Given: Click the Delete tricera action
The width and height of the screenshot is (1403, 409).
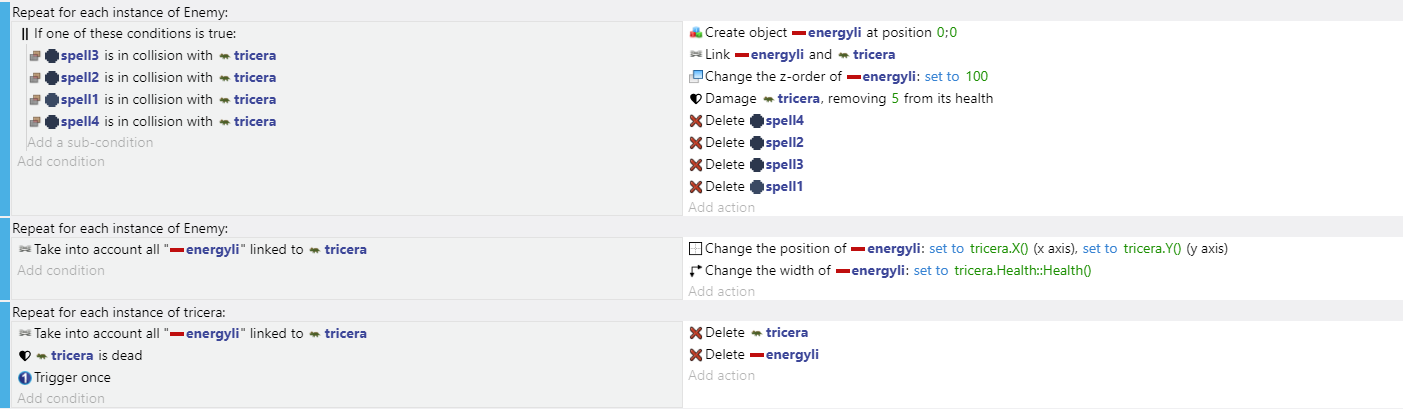Looking at the screenshot, I should click(749, 333).
